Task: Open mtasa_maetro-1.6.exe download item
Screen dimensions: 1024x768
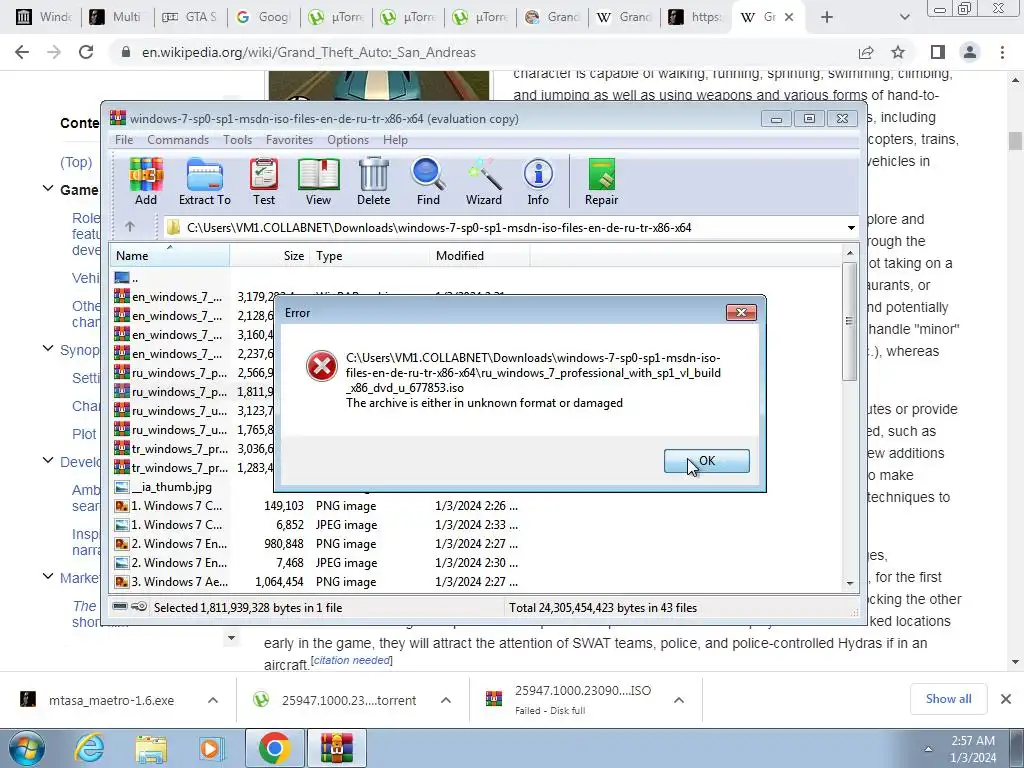Action: (x=111, y=700)
